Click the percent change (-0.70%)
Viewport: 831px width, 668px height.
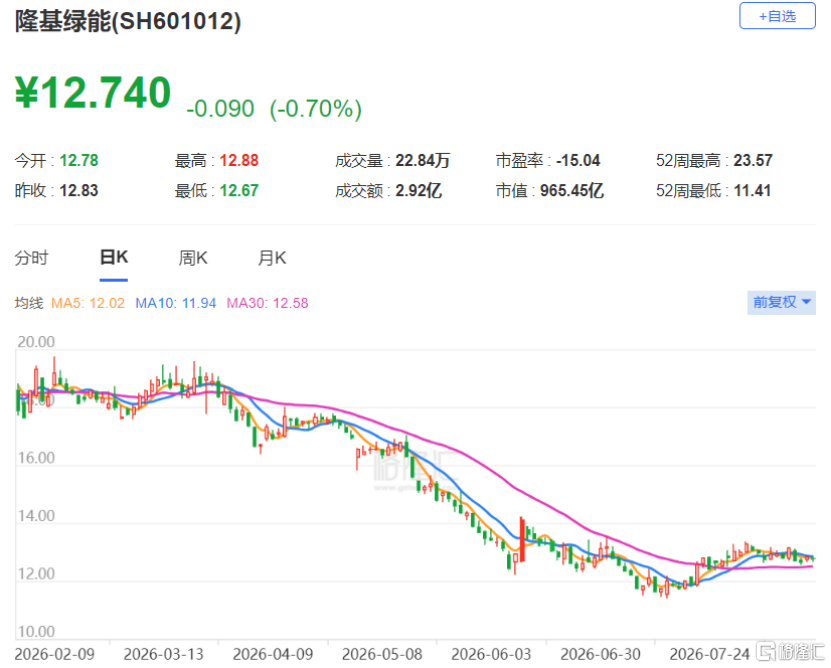coord(316,109)
